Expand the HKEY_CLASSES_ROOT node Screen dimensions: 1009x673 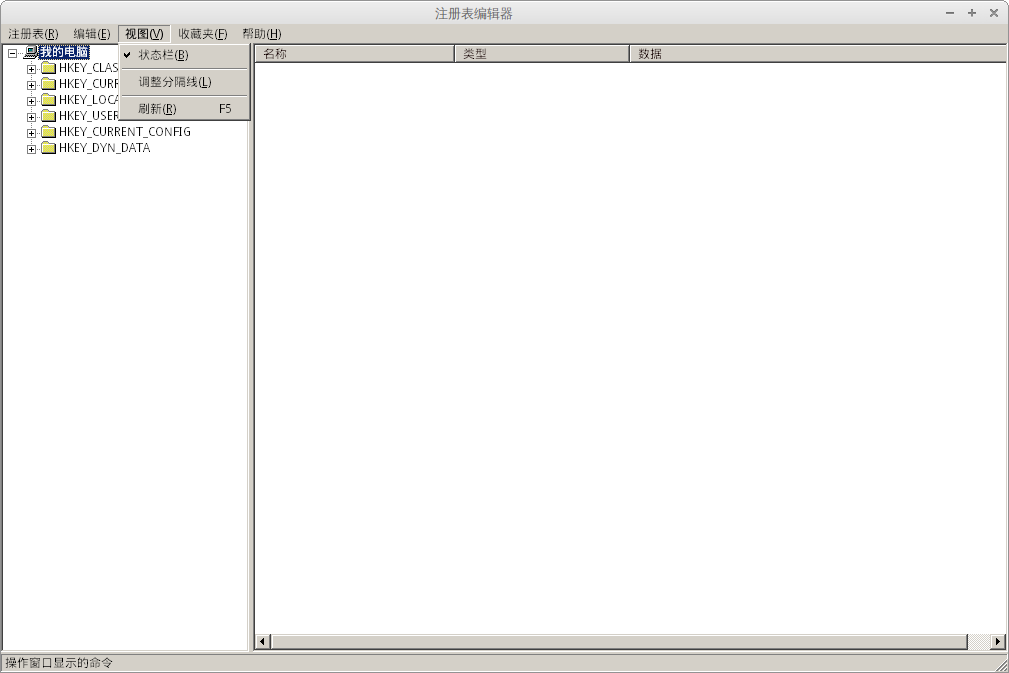31,69
